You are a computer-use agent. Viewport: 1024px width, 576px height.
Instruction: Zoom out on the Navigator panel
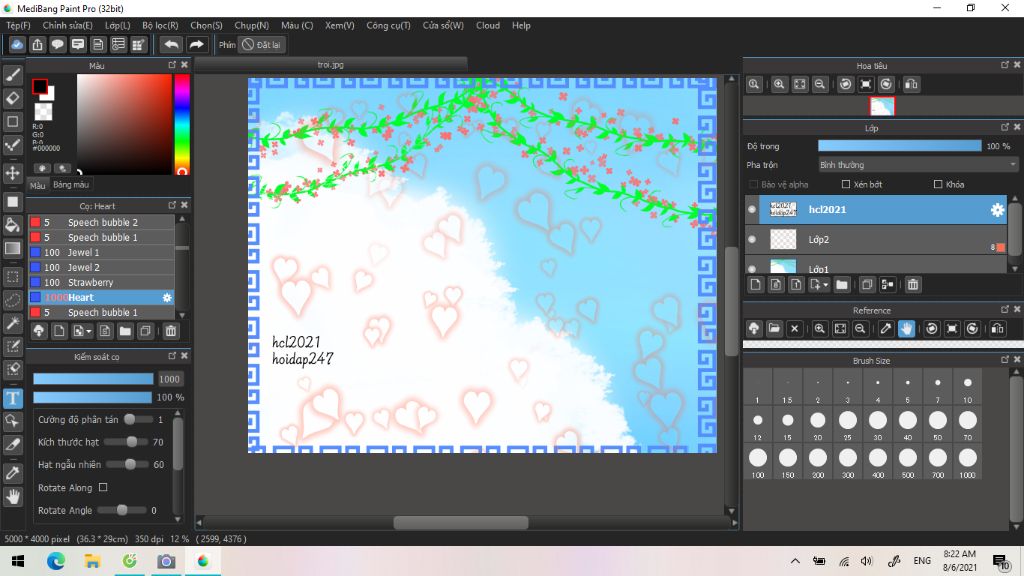[820, 84]
